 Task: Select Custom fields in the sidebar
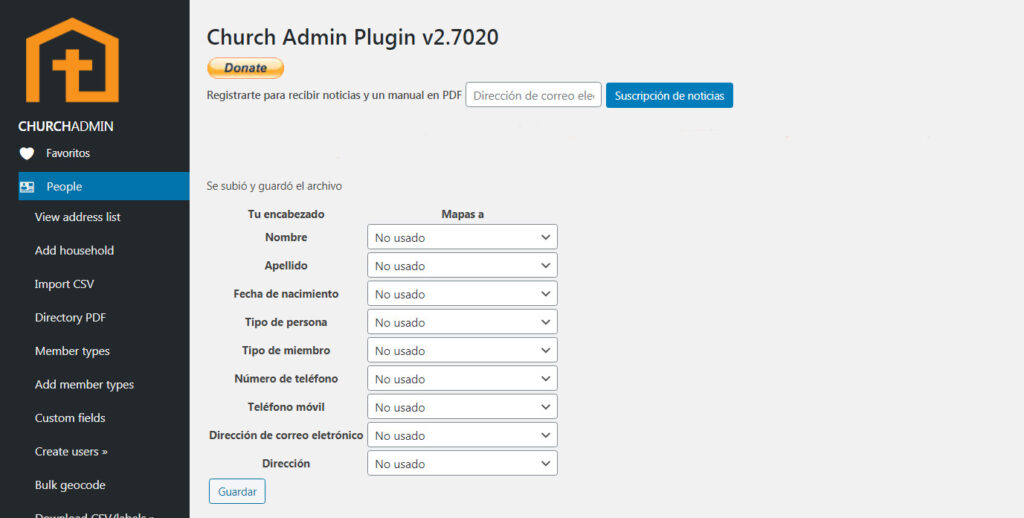70,418
